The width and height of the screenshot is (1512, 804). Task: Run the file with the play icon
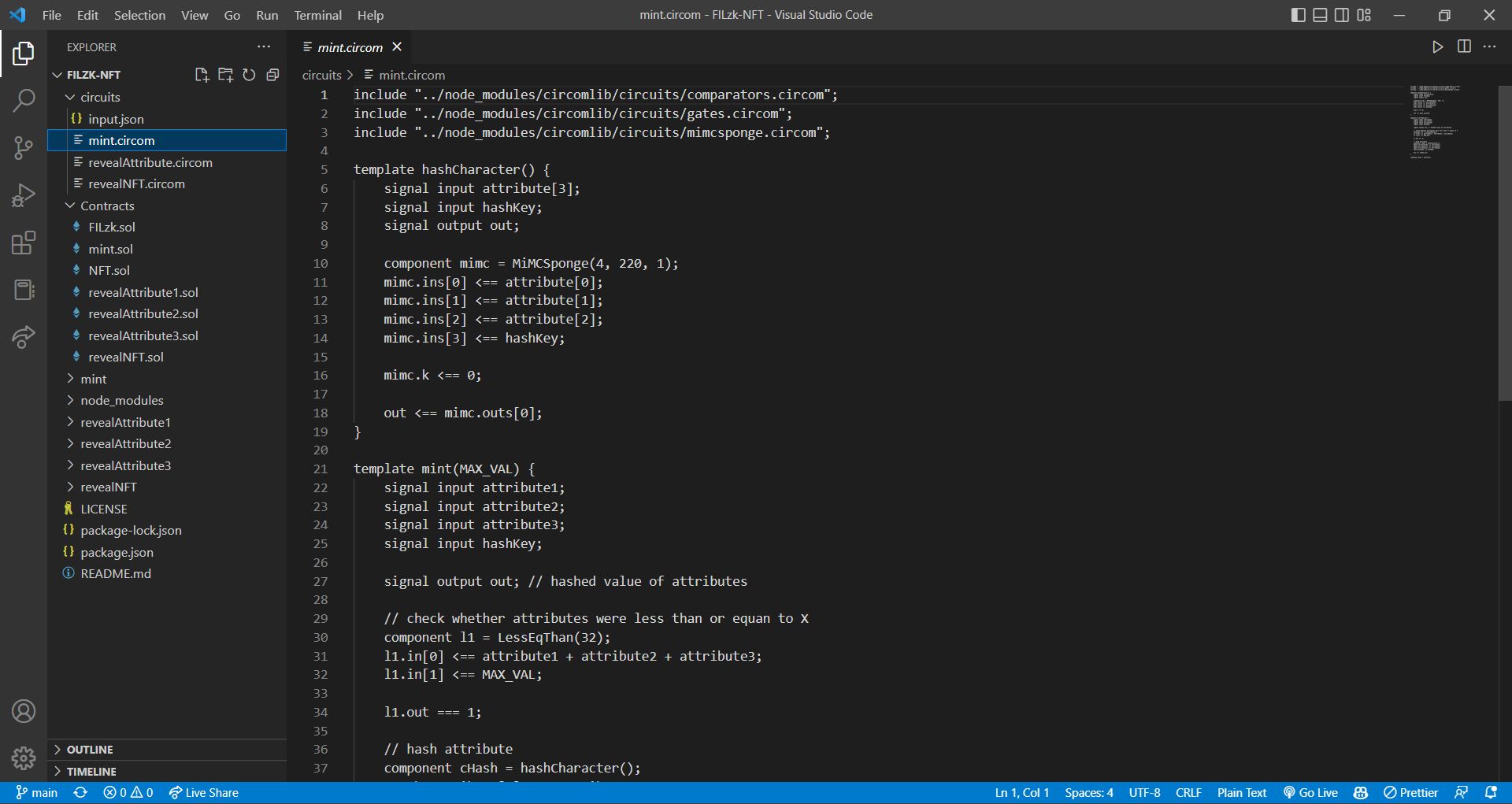1438,47
